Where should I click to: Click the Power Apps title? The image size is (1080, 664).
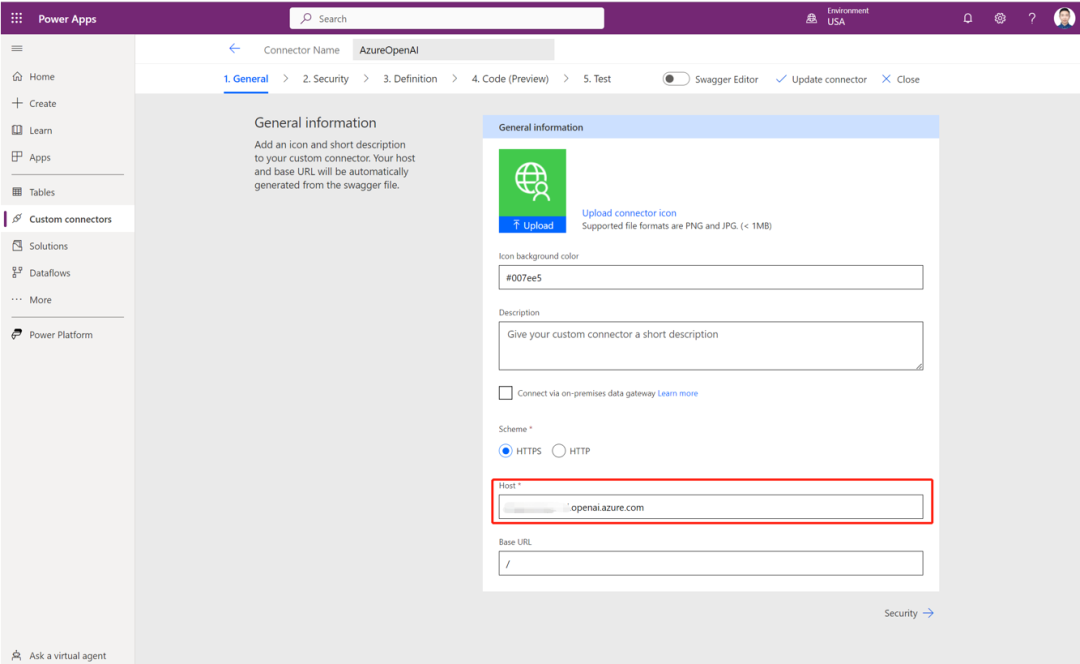point(68,19)
